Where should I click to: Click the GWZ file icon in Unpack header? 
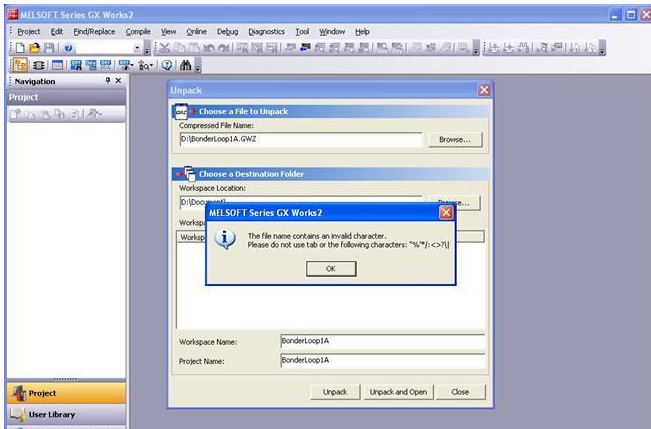(x=181, y=111)
